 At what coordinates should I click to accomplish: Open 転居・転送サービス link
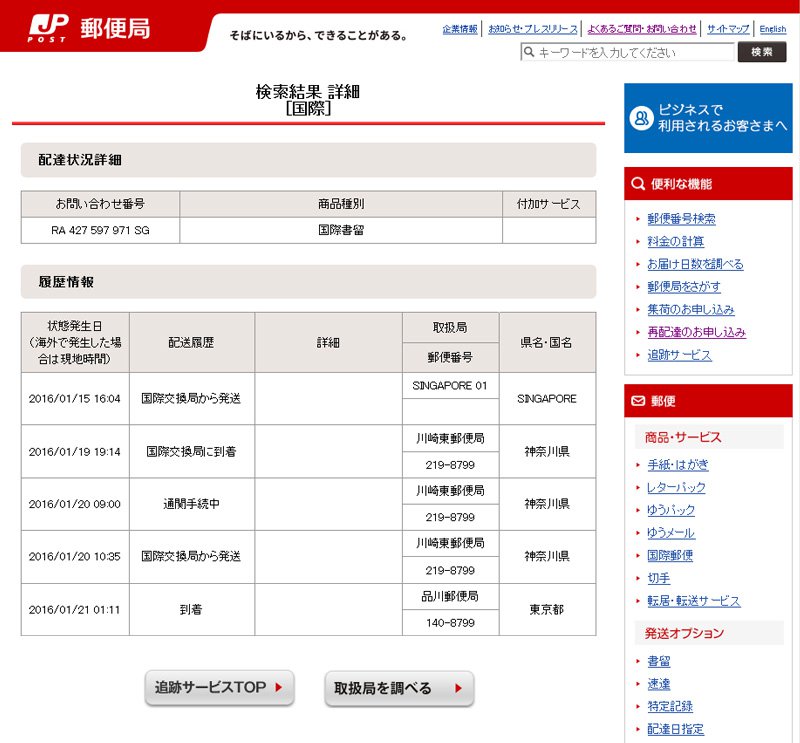click(x=693, y=601)
